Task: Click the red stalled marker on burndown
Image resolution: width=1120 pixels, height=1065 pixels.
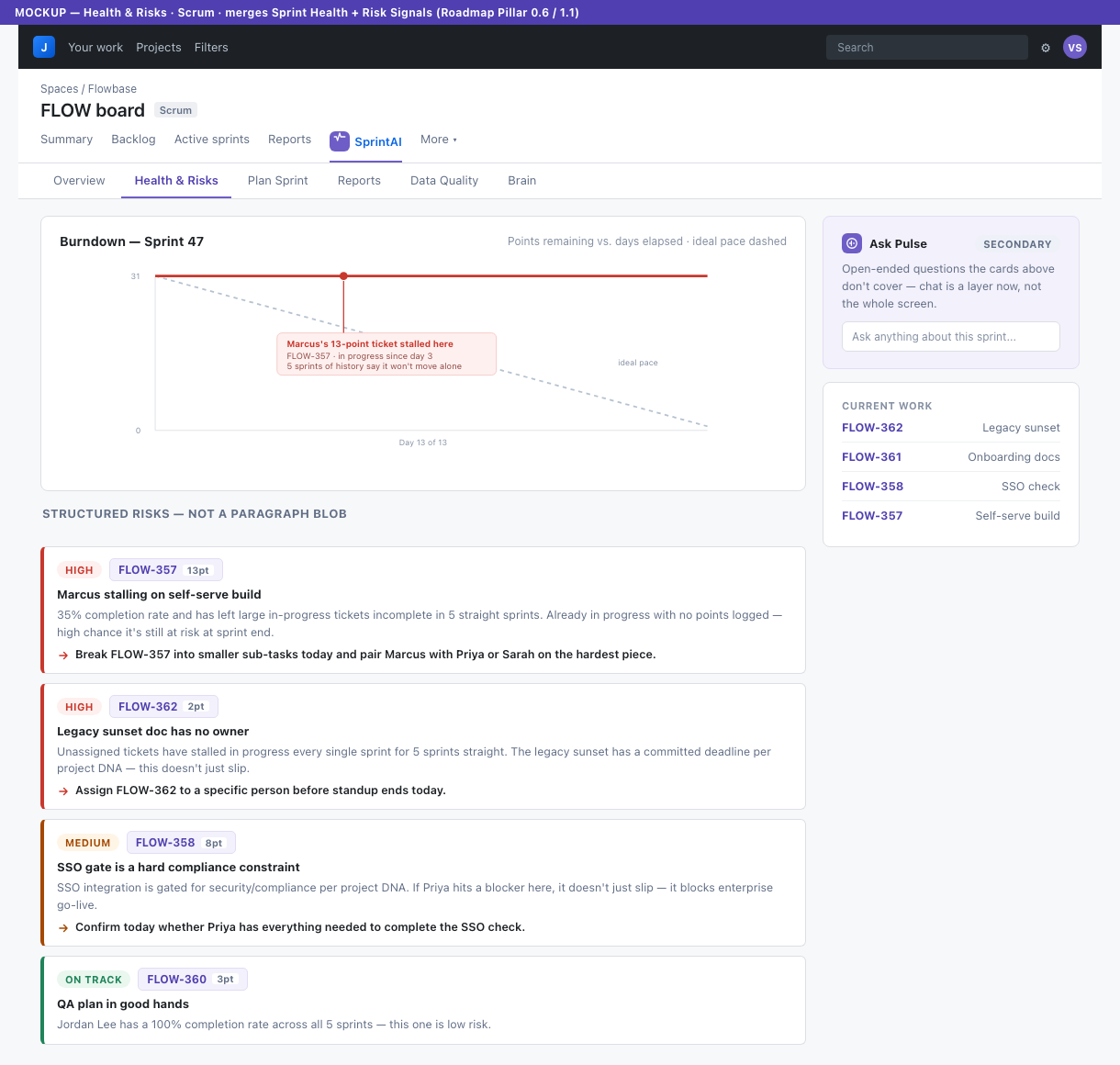Action: pos(343,276)
